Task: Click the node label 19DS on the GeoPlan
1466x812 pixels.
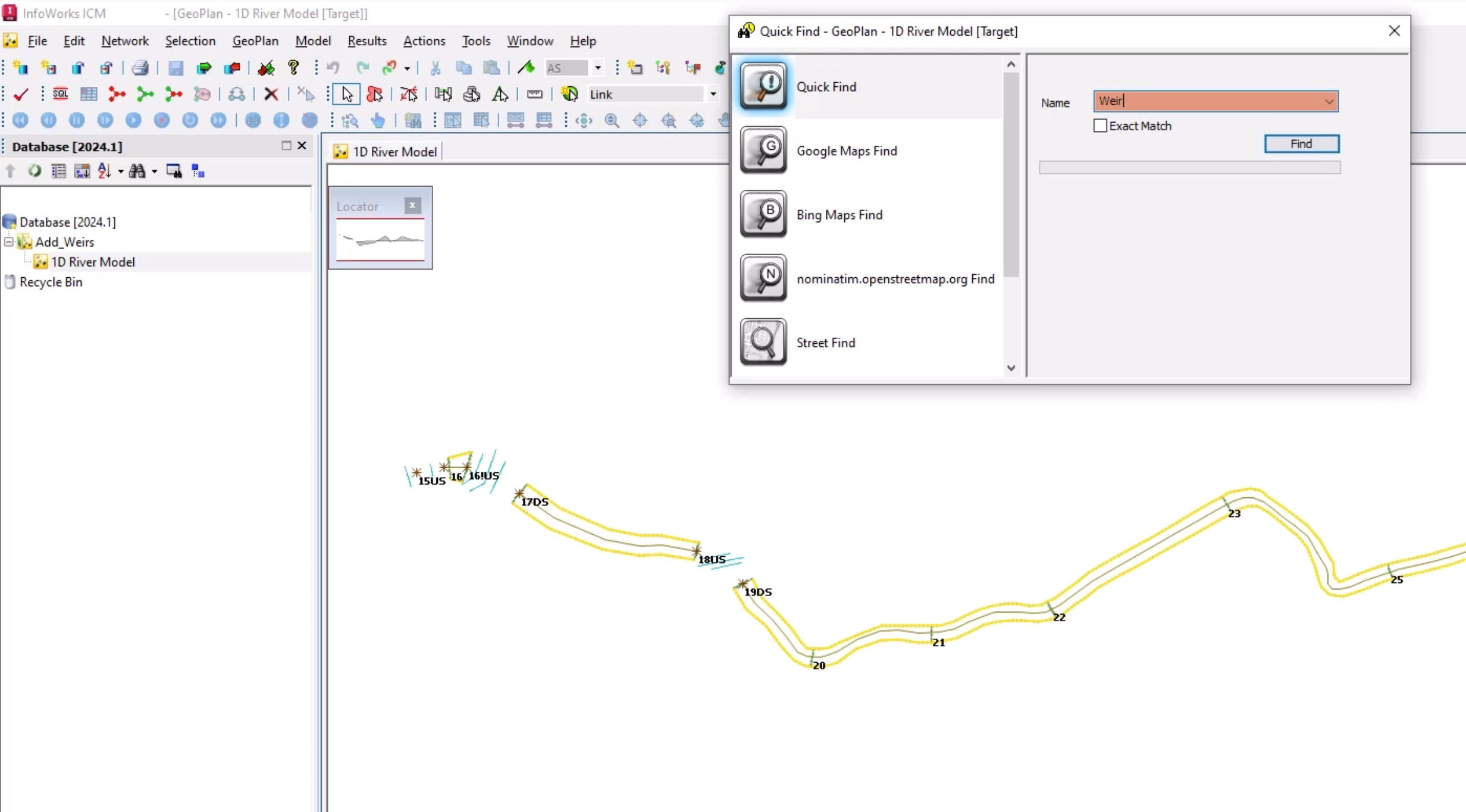Action: coord(758,592)
